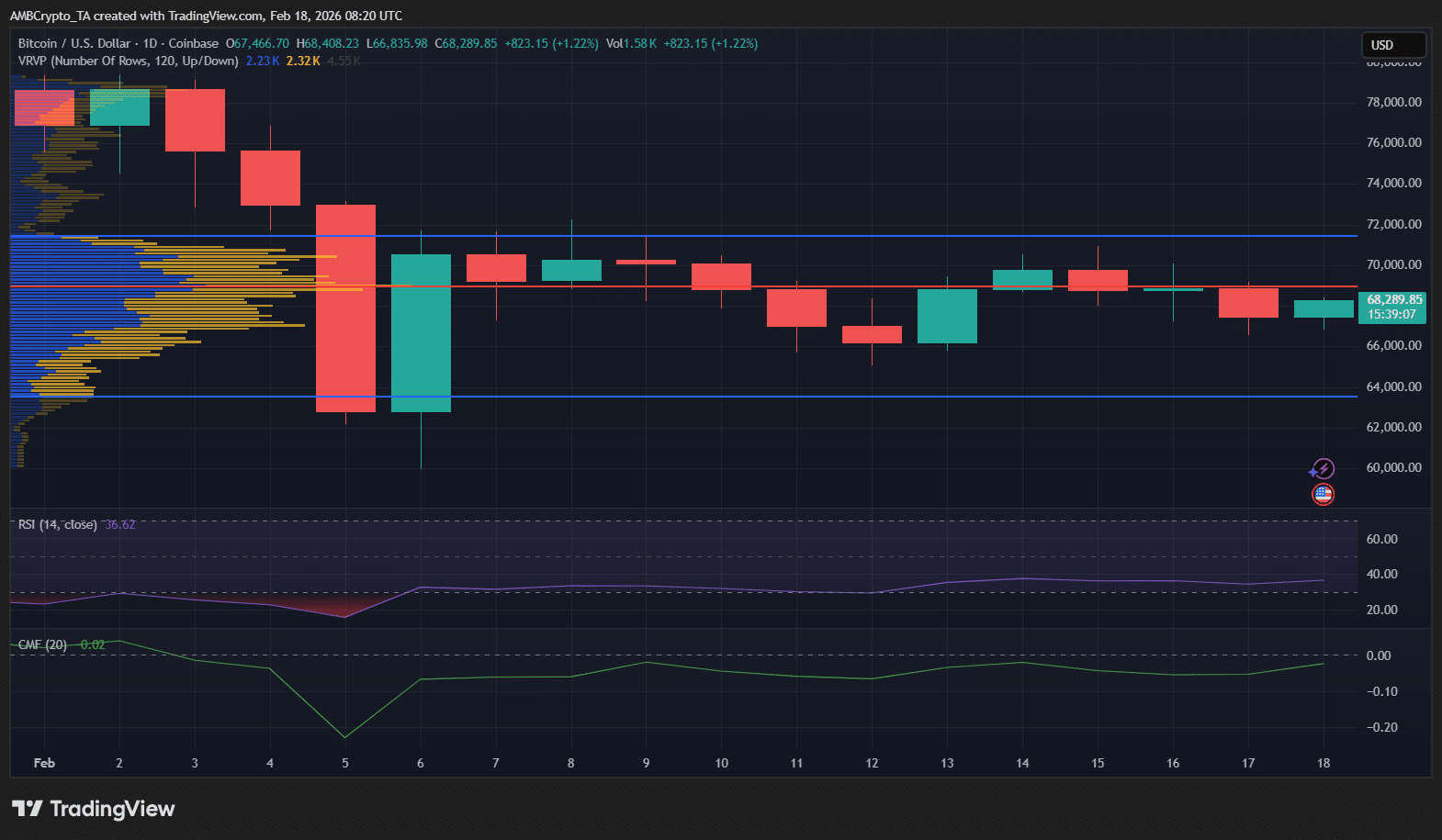
Task: Click the RSI (14, close) indicator label
Action: pos(58,524)
